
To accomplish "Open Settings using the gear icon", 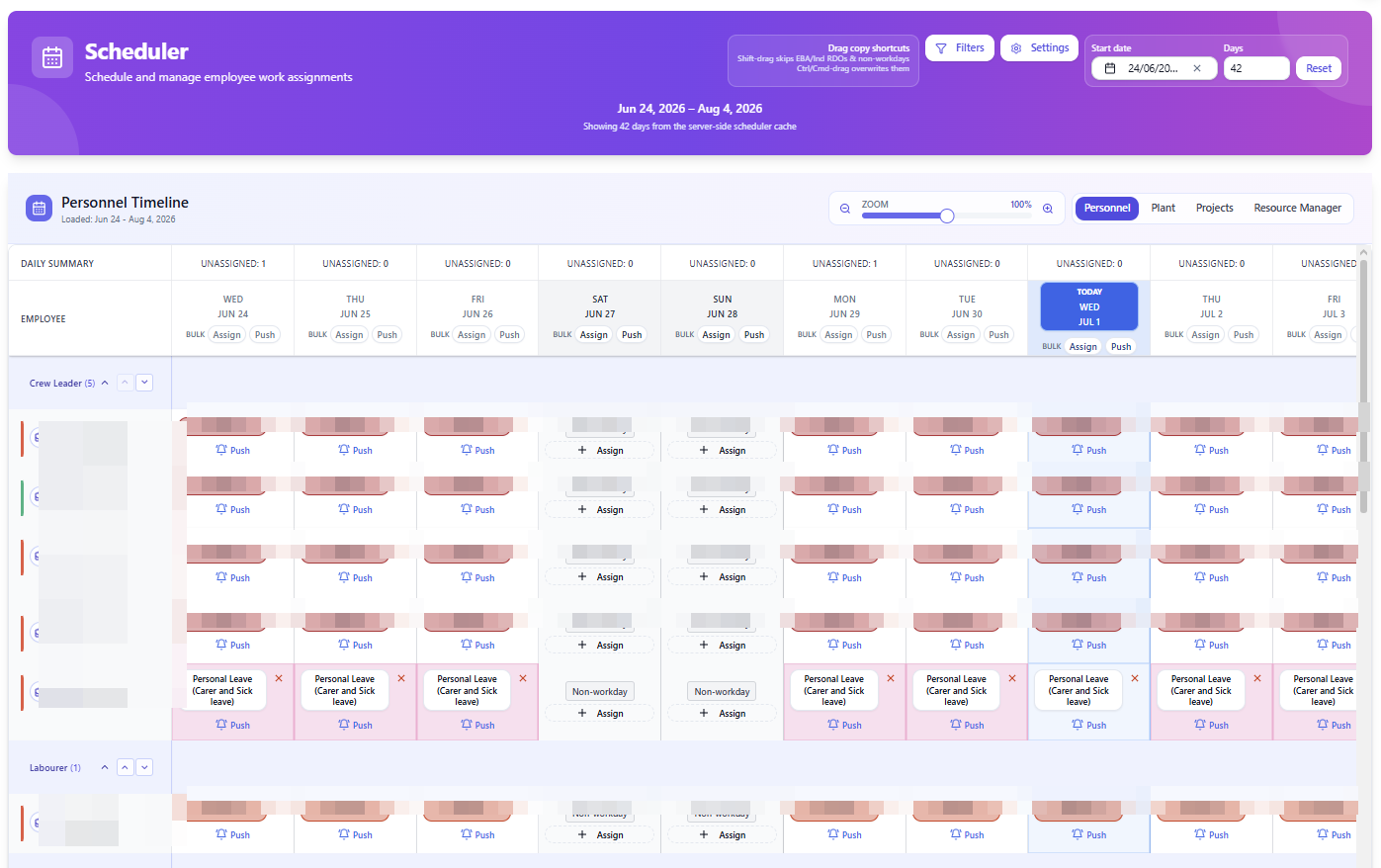I will click(1016, 48).
